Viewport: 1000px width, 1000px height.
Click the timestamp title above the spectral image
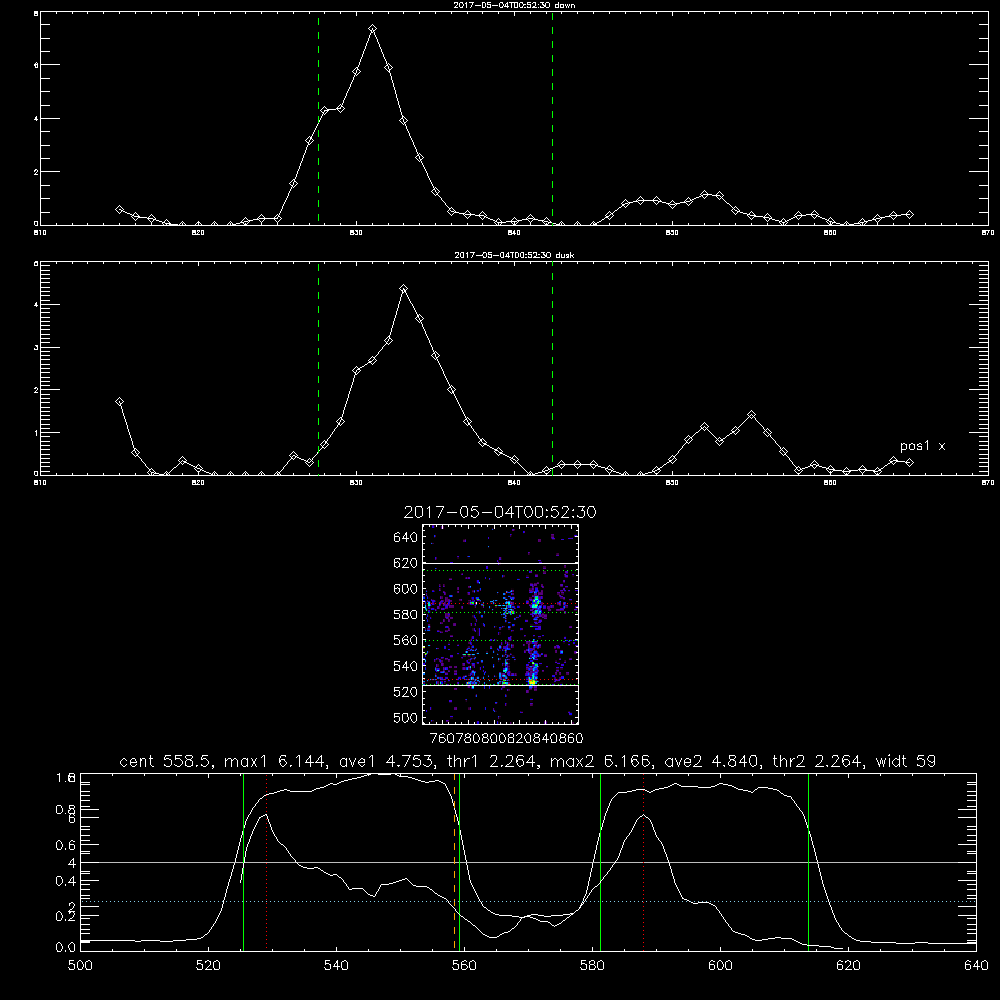click(x=500, y=512)
